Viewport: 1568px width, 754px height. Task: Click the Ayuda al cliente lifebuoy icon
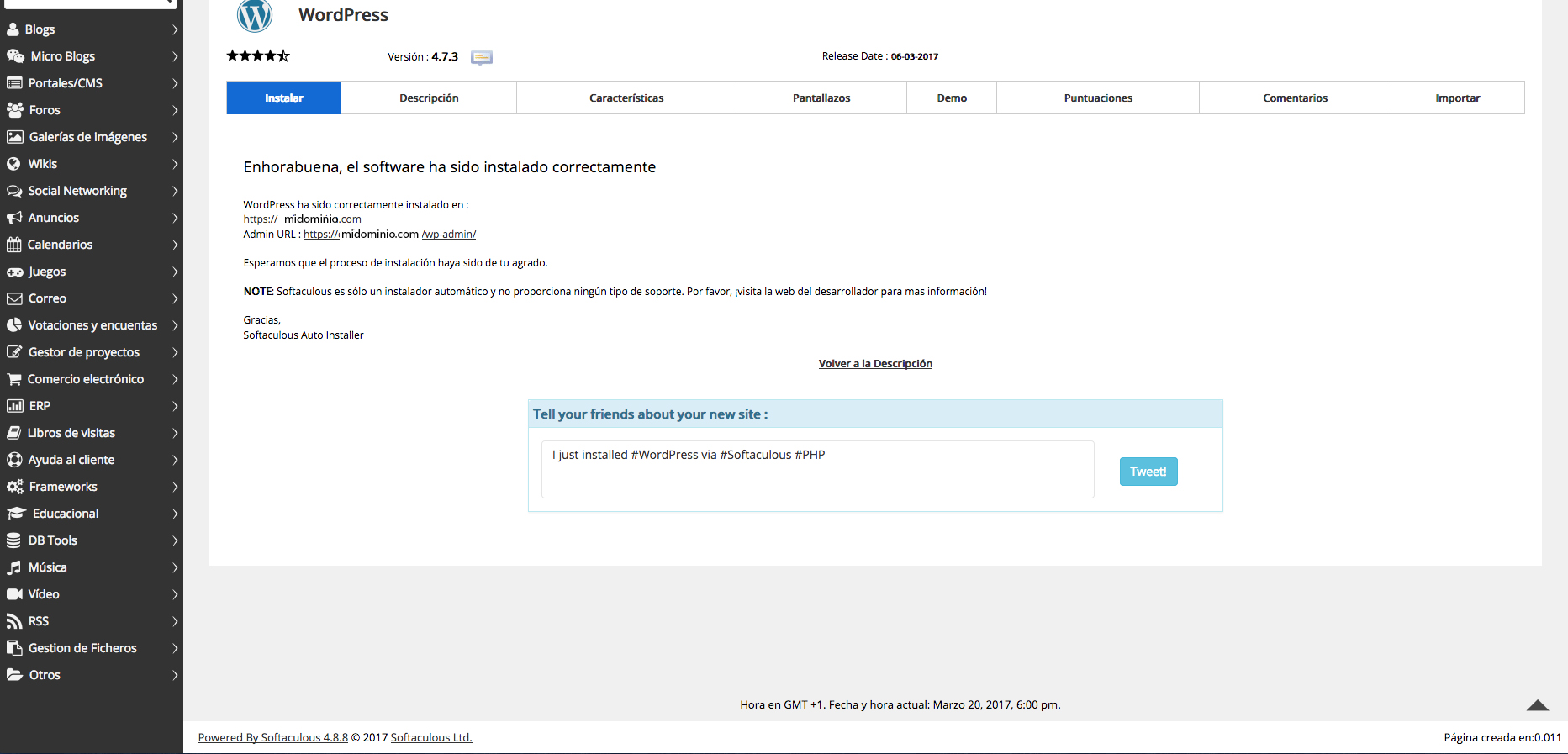(x=14, y=460)
